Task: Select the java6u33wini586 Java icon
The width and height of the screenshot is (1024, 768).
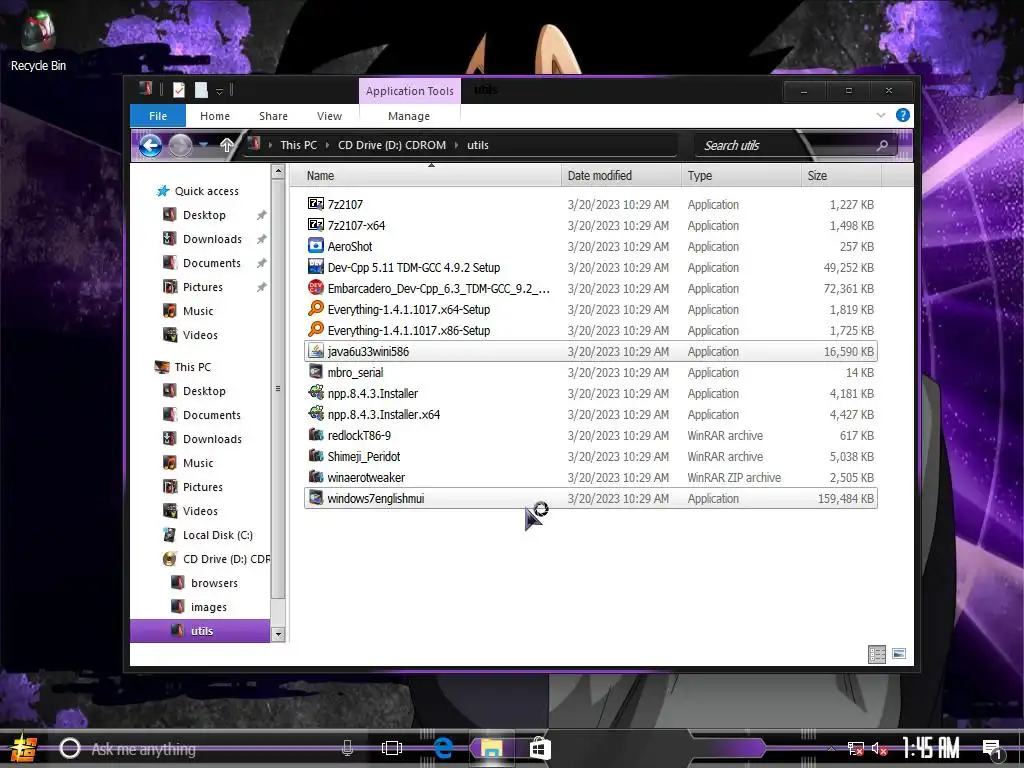Action: (315, 351)
